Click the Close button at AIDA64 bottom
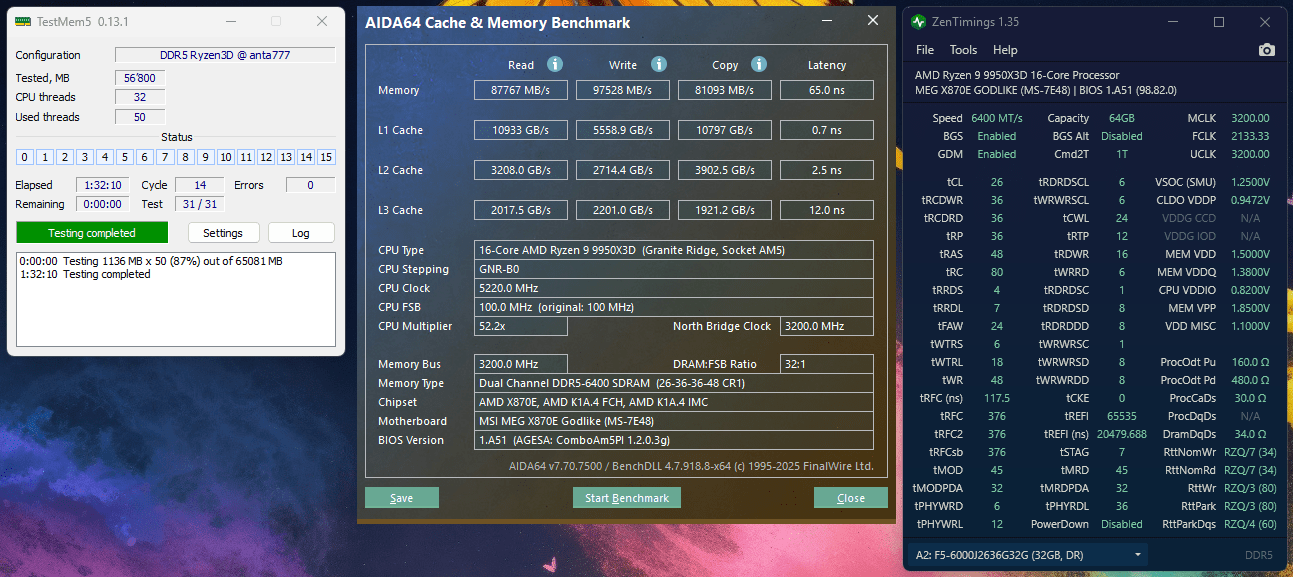This screenshot has width=1293, height=577. [x=851, y=498]
